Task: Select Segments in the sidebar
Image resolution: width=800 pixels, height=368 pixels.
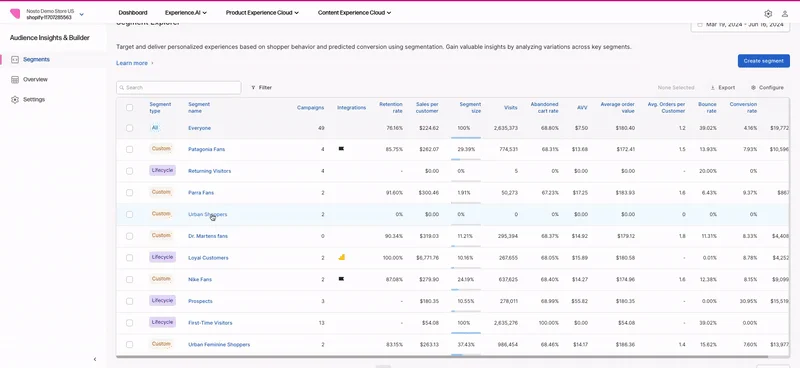Action: (x=36, y=60)
